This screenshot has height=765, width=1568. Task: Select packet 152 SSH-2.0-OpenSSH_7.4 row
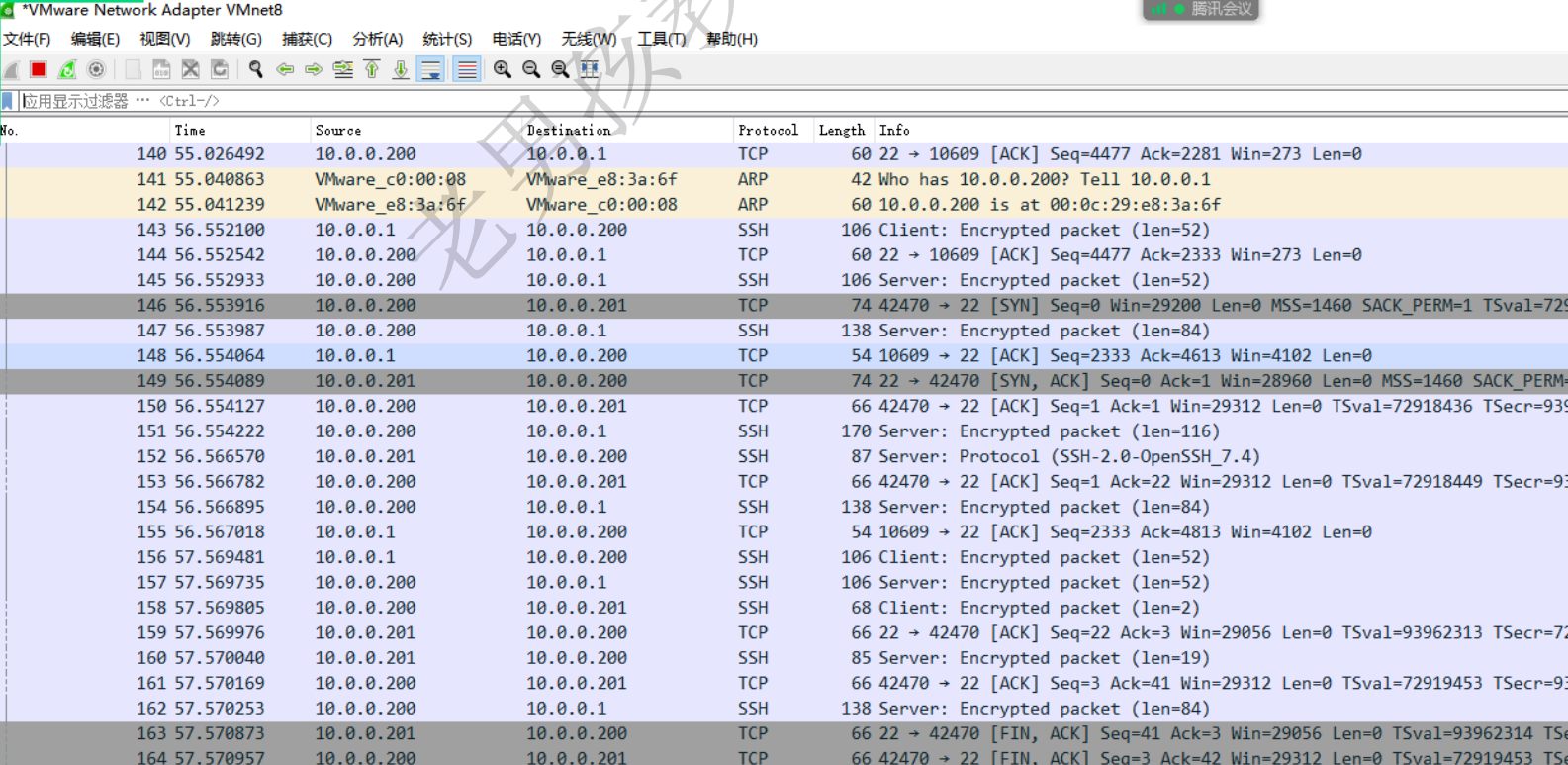[x=784, y=456]
